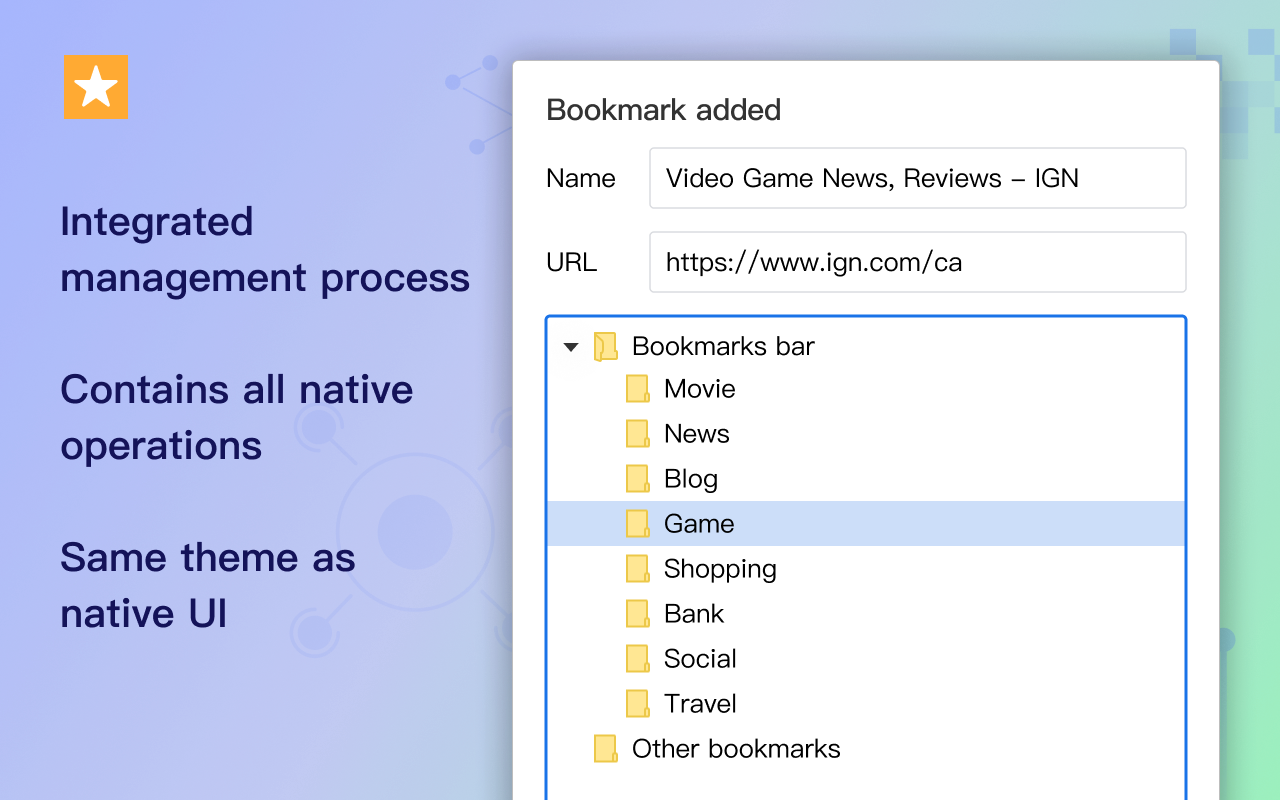The image size is (1280, 800).
Task: Select the highlighted Game folder label
Action: click(x=699, y=524)
